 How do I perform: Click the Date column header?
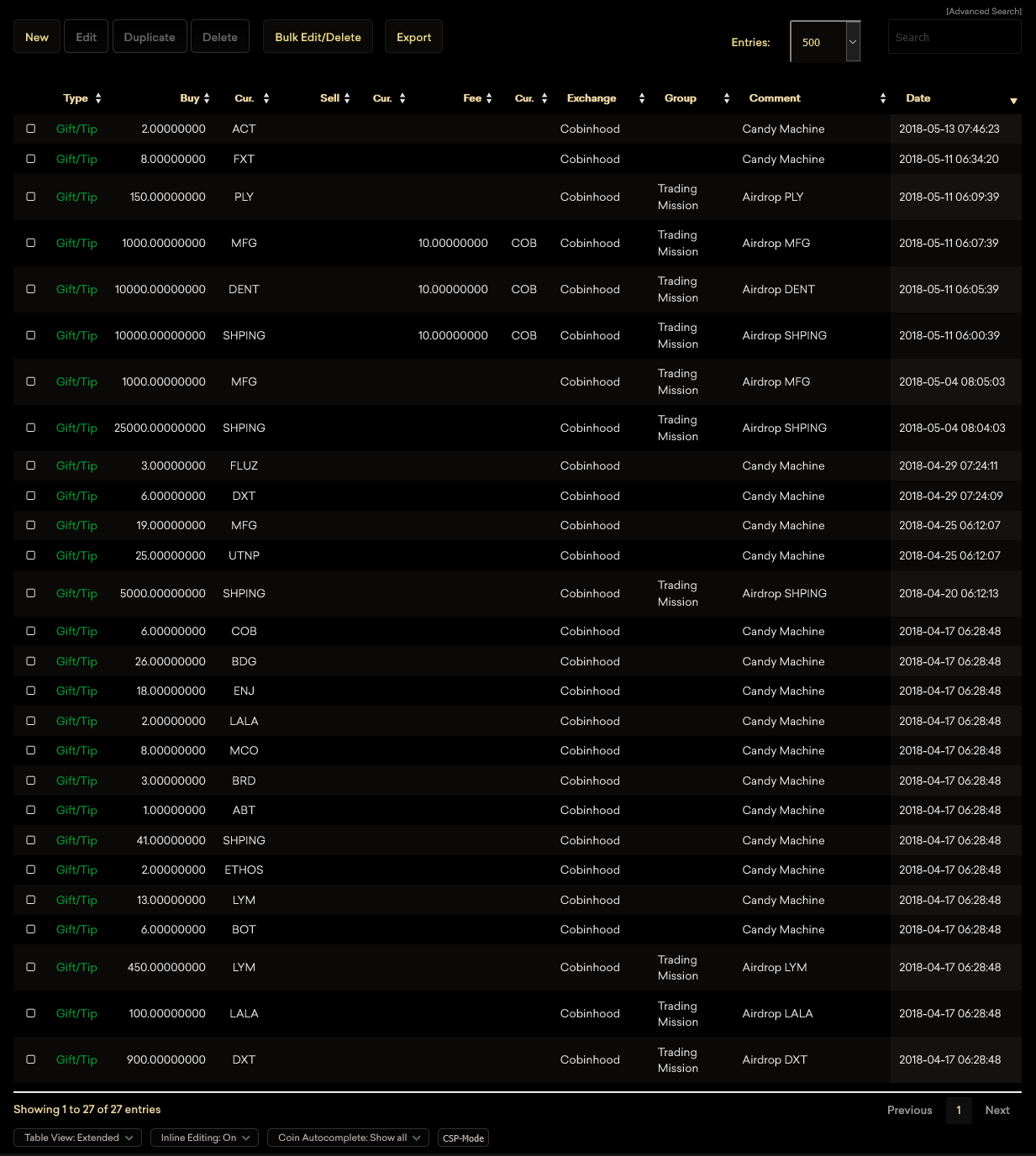(x=918, y=98)
